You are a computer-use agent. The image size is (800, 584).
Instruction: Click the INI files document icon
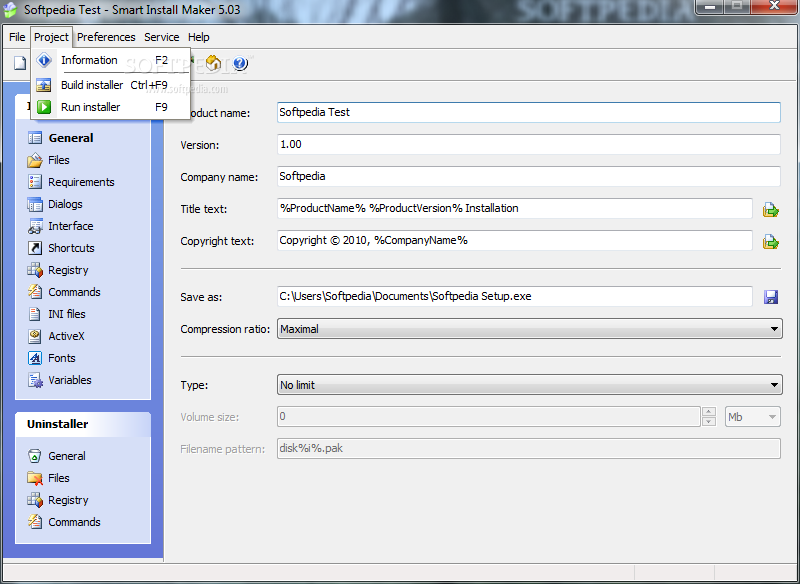(35, 314)
